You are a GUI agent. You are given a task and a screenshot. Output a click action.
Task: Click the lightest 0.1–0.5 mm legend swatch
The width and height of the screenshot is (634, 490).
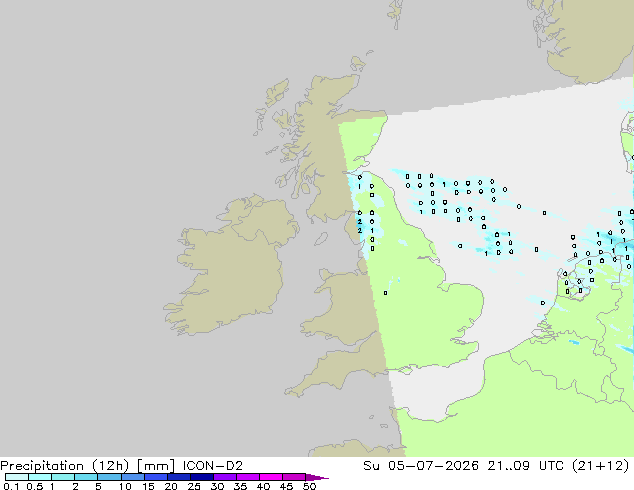click(17, 477)
